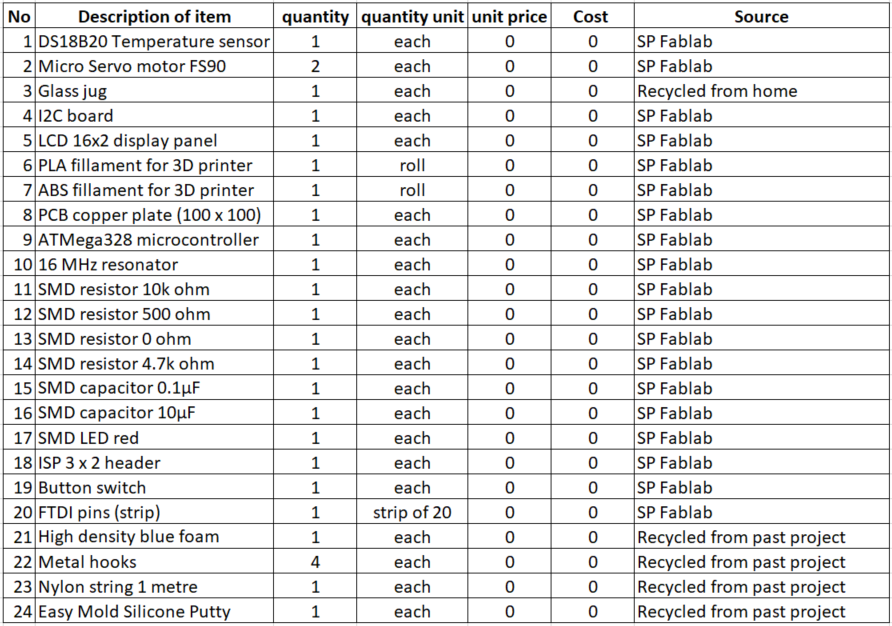Click the 'unit price' header cell
The height and width of the screenshot is (626, 892).
tap(509, 17)
